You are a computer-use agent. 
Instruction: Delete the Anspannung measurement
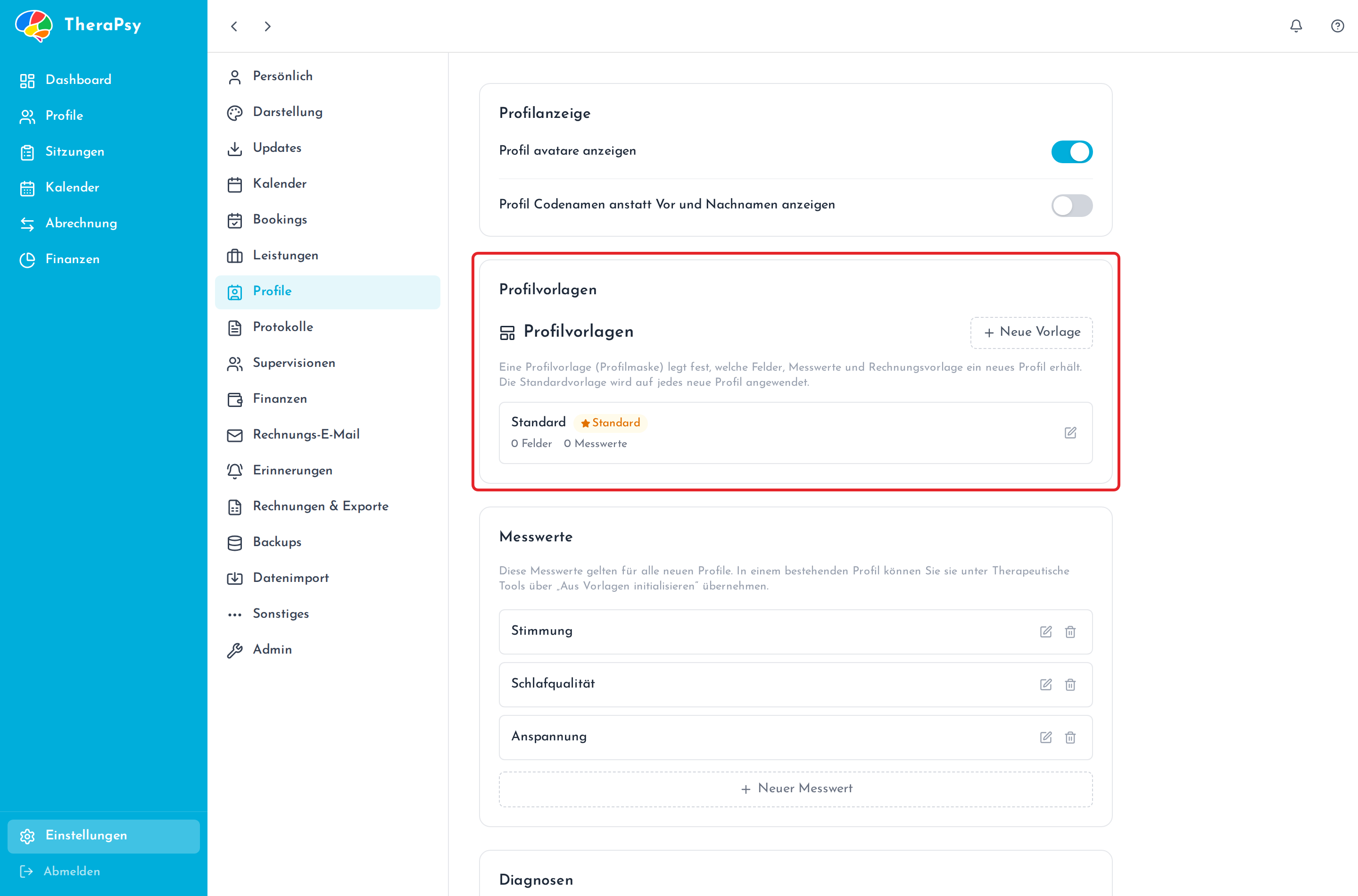pos(1070,737)
